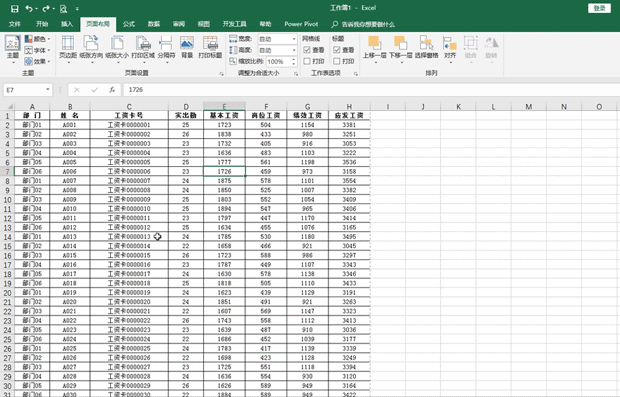620x397 pixels.
Task: Increase the 缩放比例 scale percentage
Action: (x=294, y=59)
